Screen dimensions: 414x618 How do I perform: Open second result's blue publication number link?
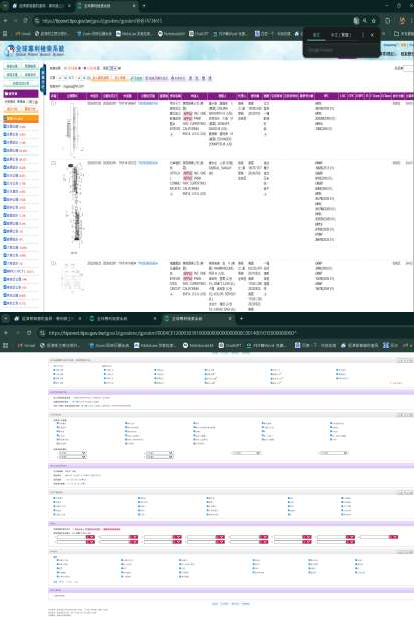[148, 163]
